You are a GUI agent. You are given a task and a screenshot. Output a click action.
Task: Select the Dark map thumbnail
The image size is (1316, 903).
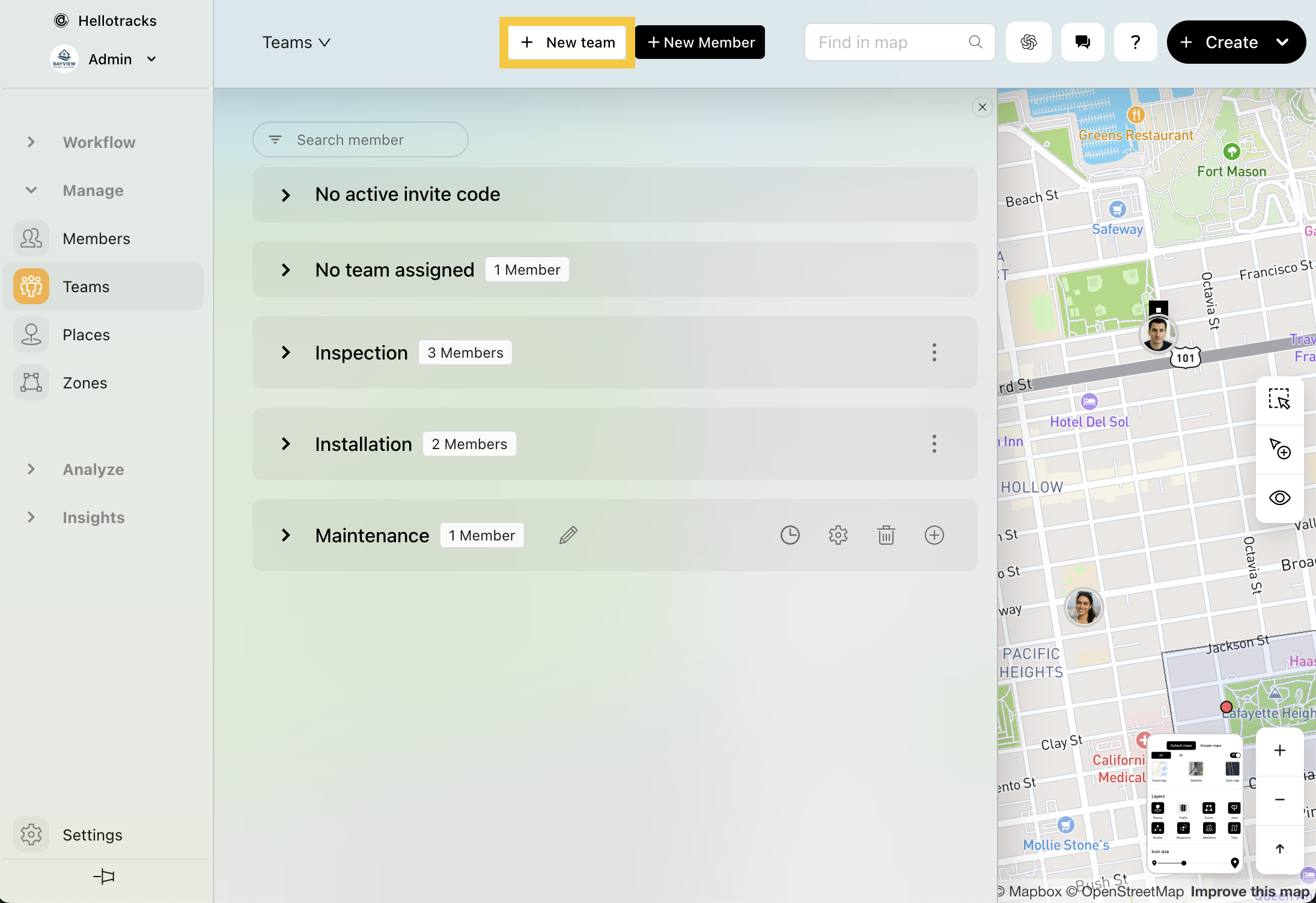pos(1232,769)
